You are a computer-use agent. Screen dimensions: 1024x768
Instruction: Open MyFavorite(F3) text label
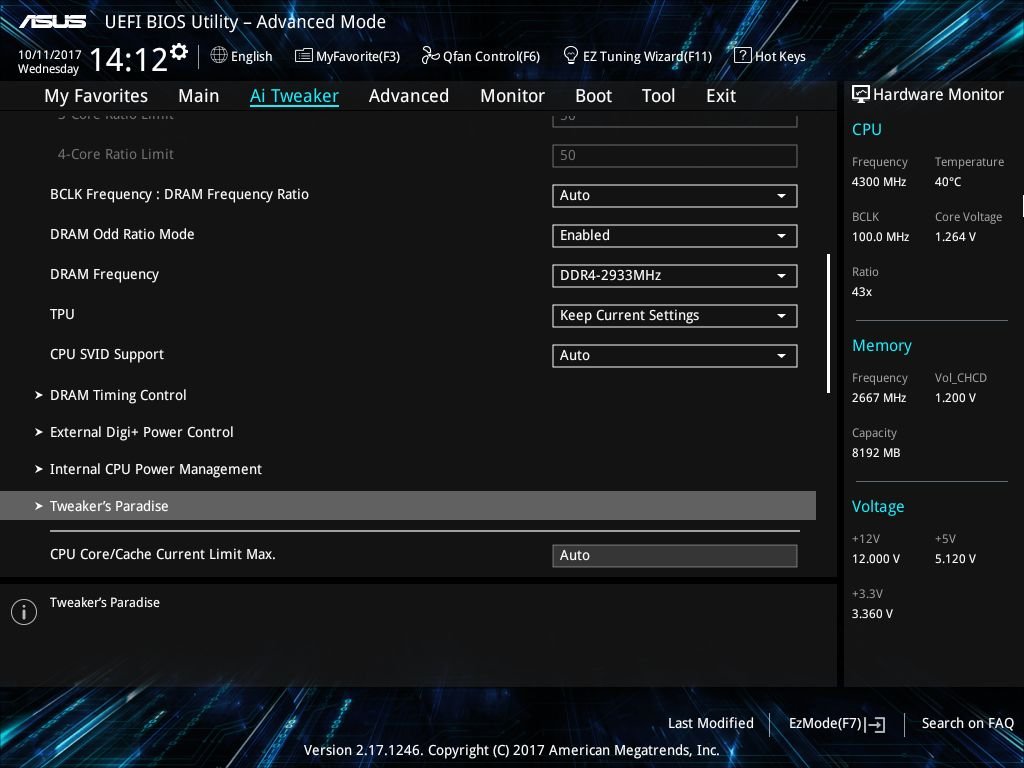click(x=358, y=56)
